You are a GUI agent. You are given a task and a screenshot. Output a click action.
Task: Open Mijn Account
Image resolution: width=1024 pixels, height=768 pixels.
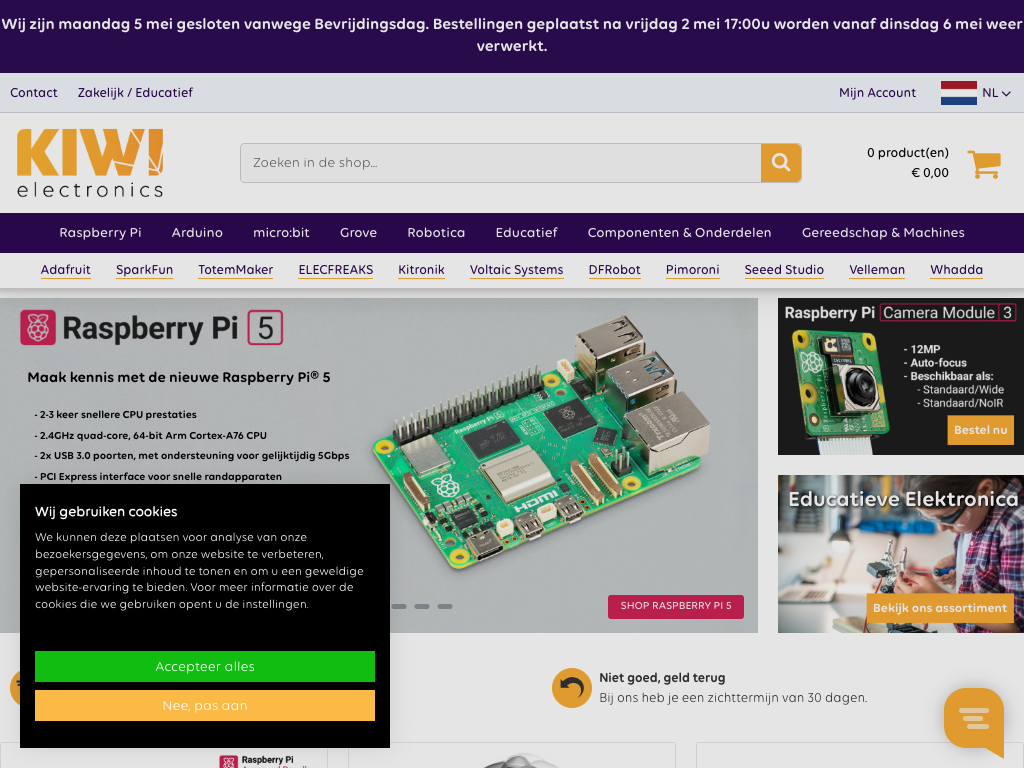pyautogui.click(x=877, y=93)
